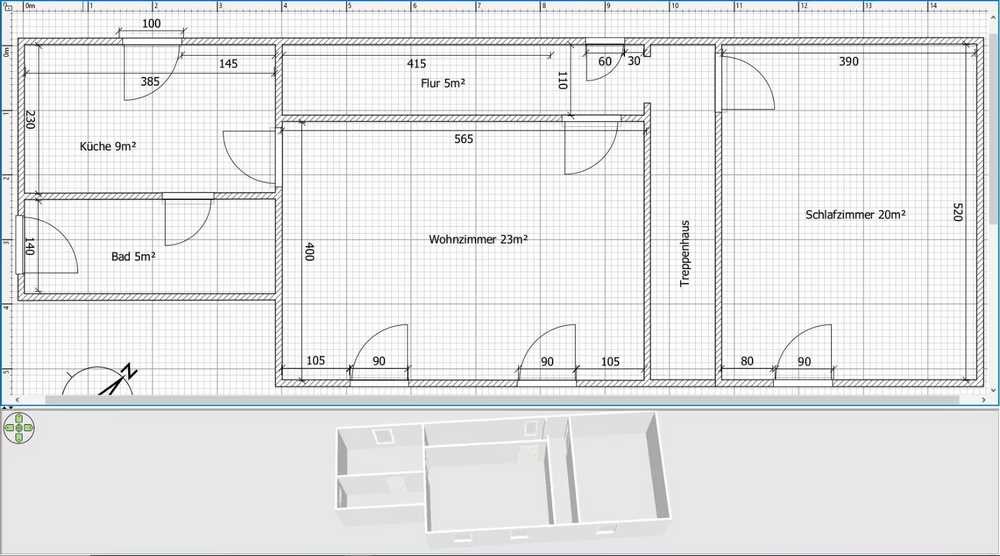This screenshot has height=556, width=1000.
Task: Select the 565 dimension line label
Action: click(x=464, y=139)
